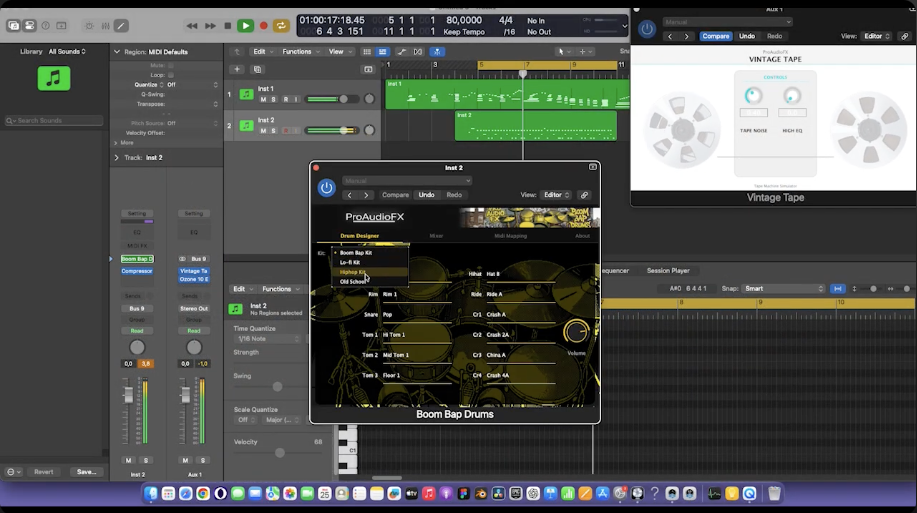Select Old School from kit menu
Screen dimensions: 917x513
(353, 281)
